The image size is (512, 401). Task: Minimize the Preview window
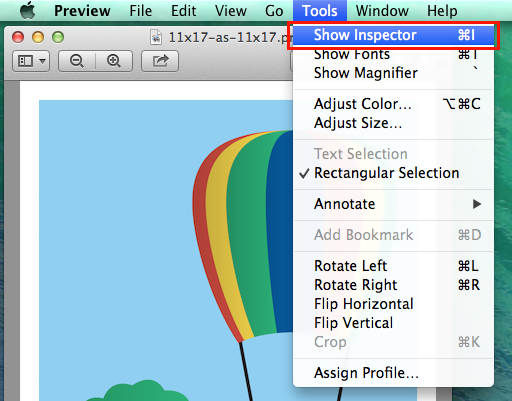pyautogui.click(x=38, y=37)
